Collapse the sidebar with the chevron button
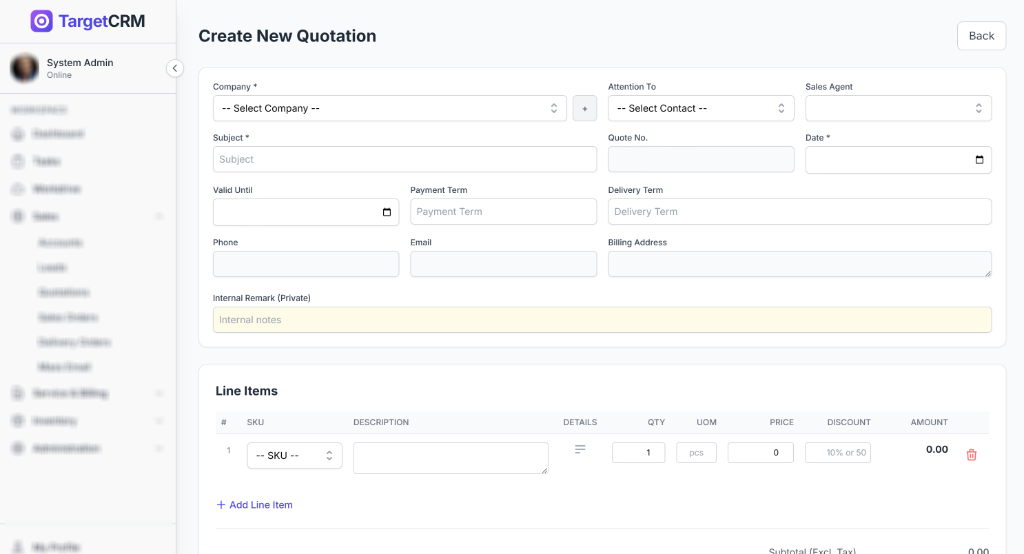This screenshot has height=554, width=1024. tap(175, 68)
